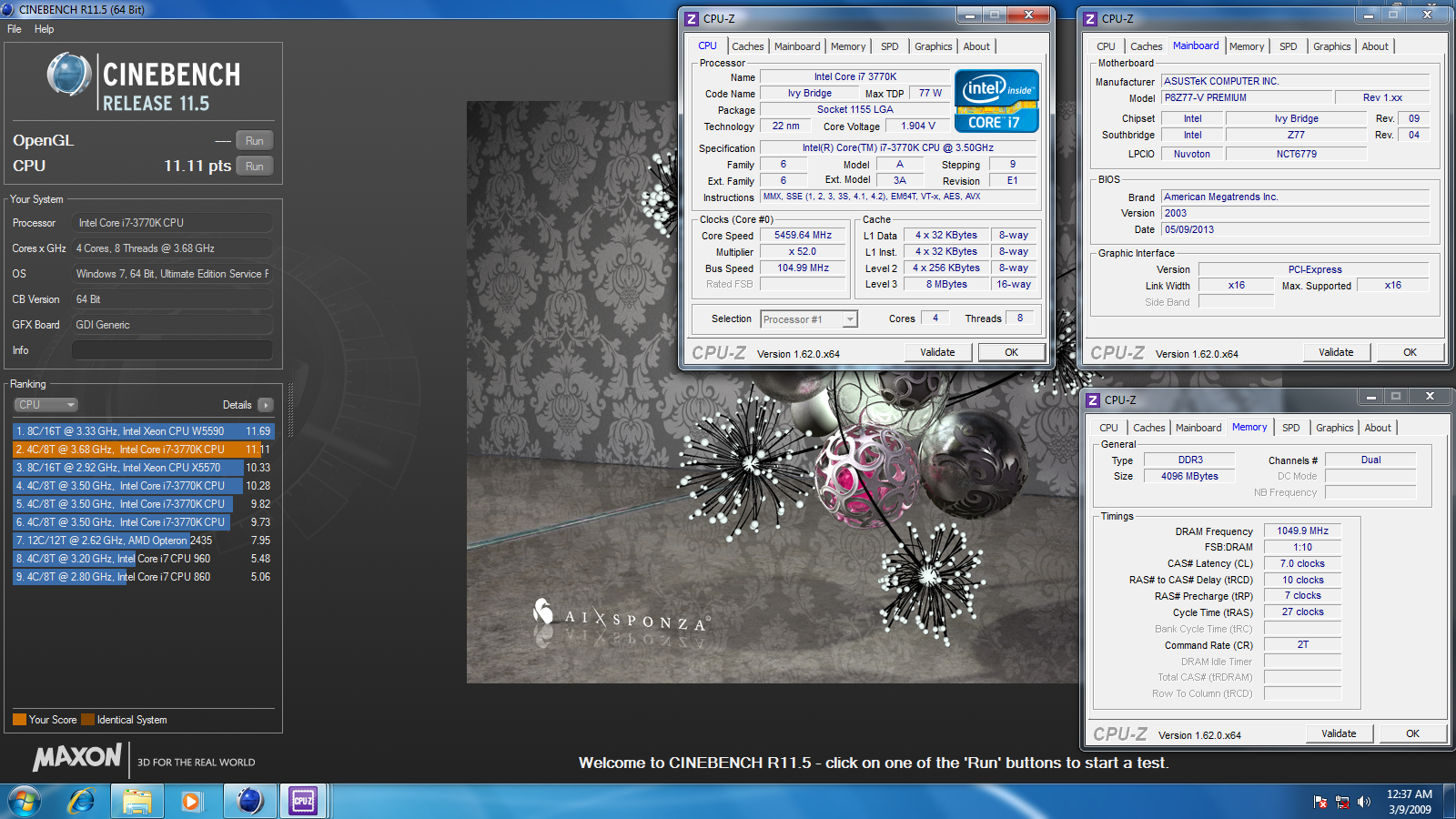This screenshot has width=1456, height=819.
Task: Click the DRAM Frequency value 1049.9 MHz
Action: click(x=1302, y=531)
